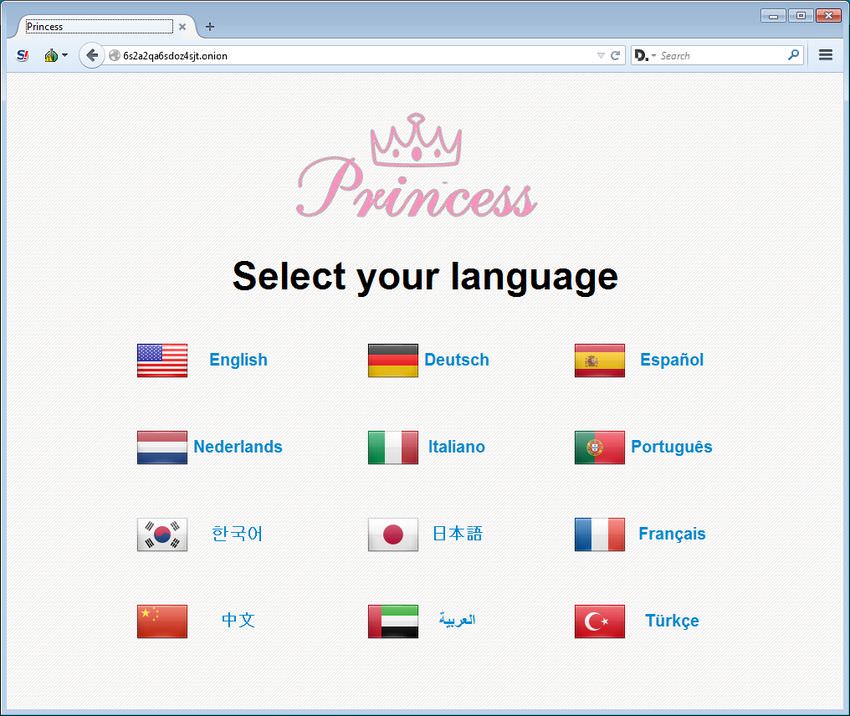850x716 pixels.
Task: Reload the page with the refresh icon
Action: pyautogui.click(x=615, y=56)
